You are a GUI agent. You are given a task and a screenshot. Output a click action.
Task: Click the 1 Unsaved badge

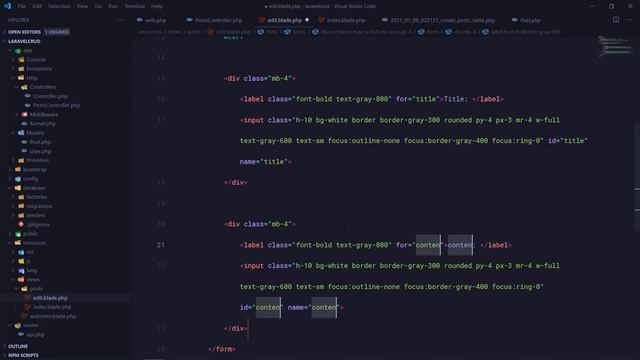coord(57,32)
